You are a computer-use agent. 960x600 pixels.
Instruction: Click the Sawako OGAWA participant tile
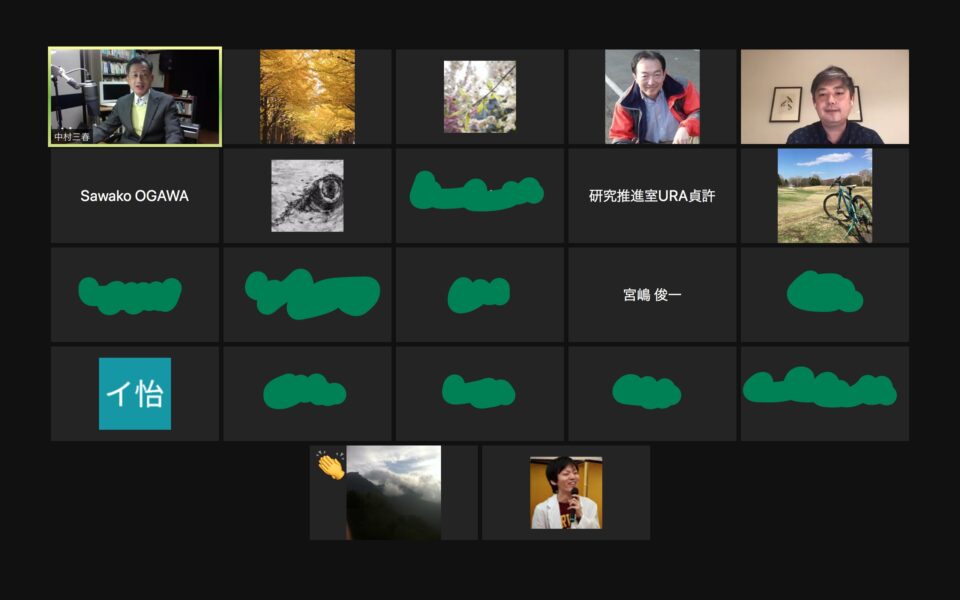coord(135,196)
